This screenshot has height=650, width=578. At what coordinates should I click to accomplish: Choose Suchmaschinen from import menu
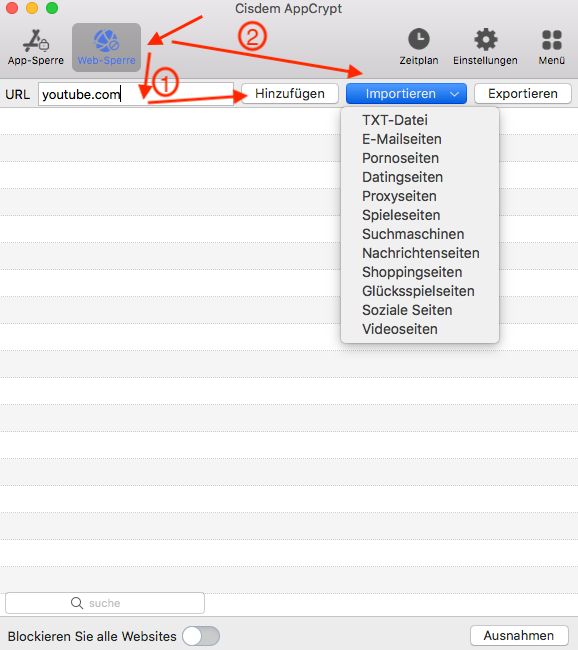[x=413, y=234]
